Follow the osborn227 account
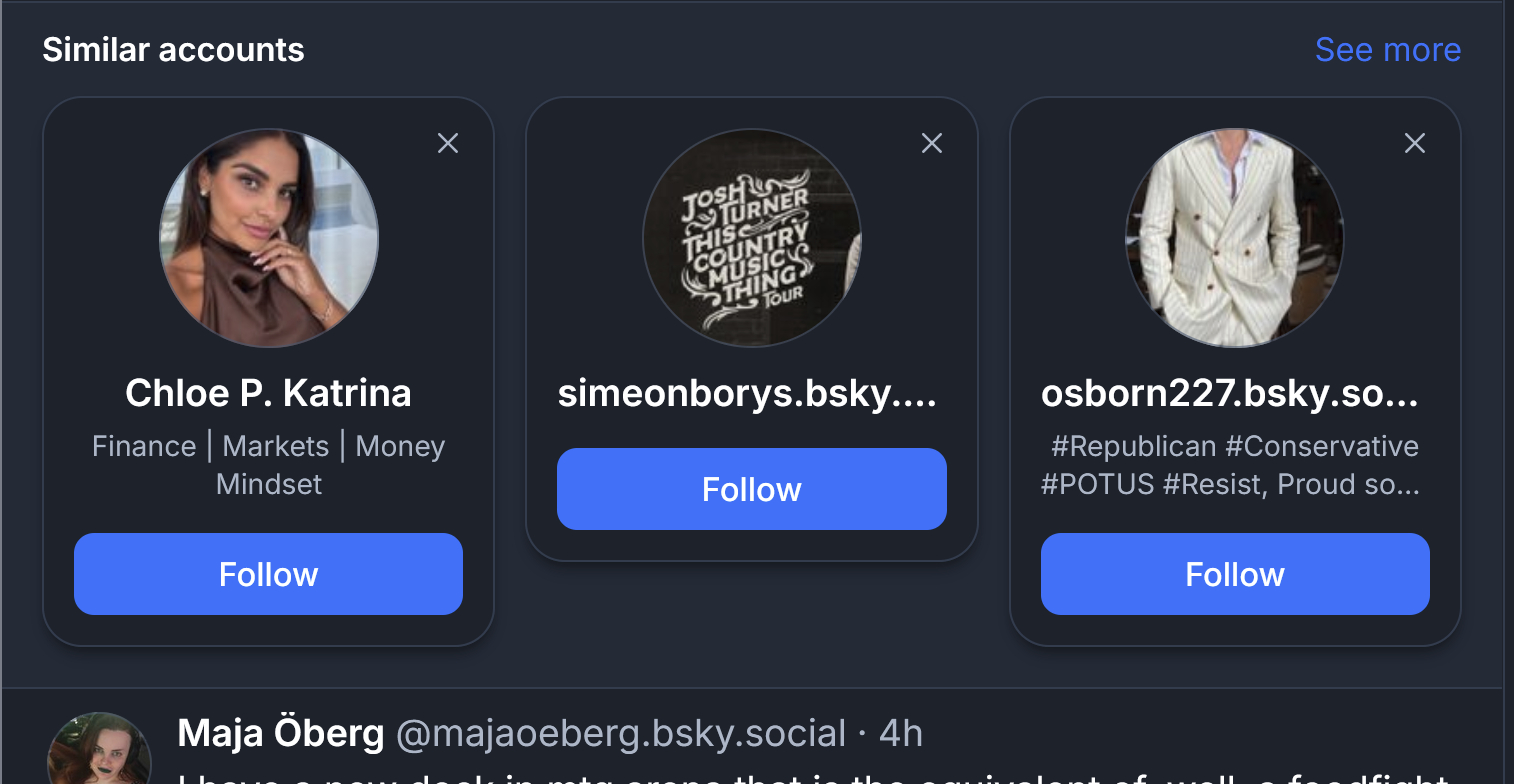The image size is (1514, 784). pos(1235,574)
